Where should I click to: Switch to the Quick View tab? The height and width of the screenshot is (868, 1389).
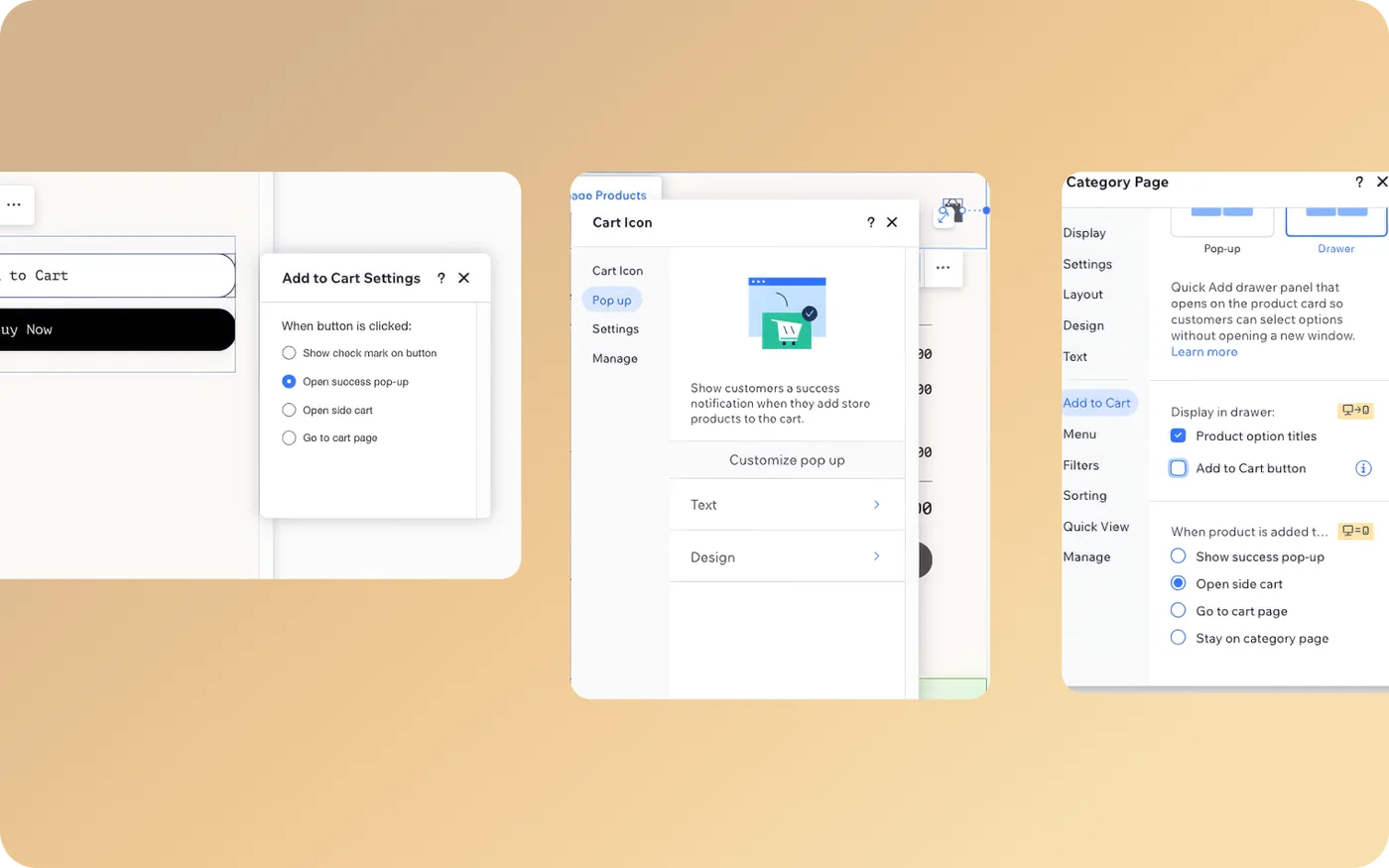1096,527
